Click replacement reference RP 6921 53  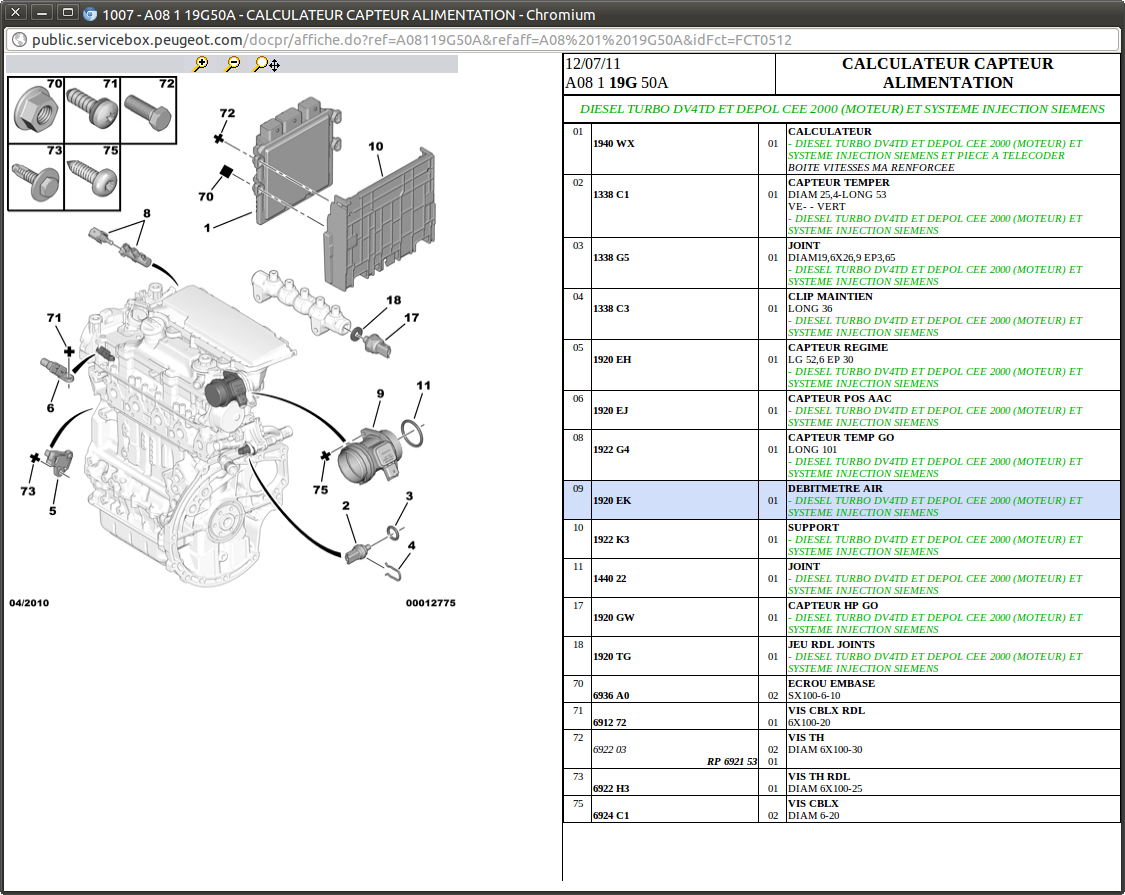[732, 762]
